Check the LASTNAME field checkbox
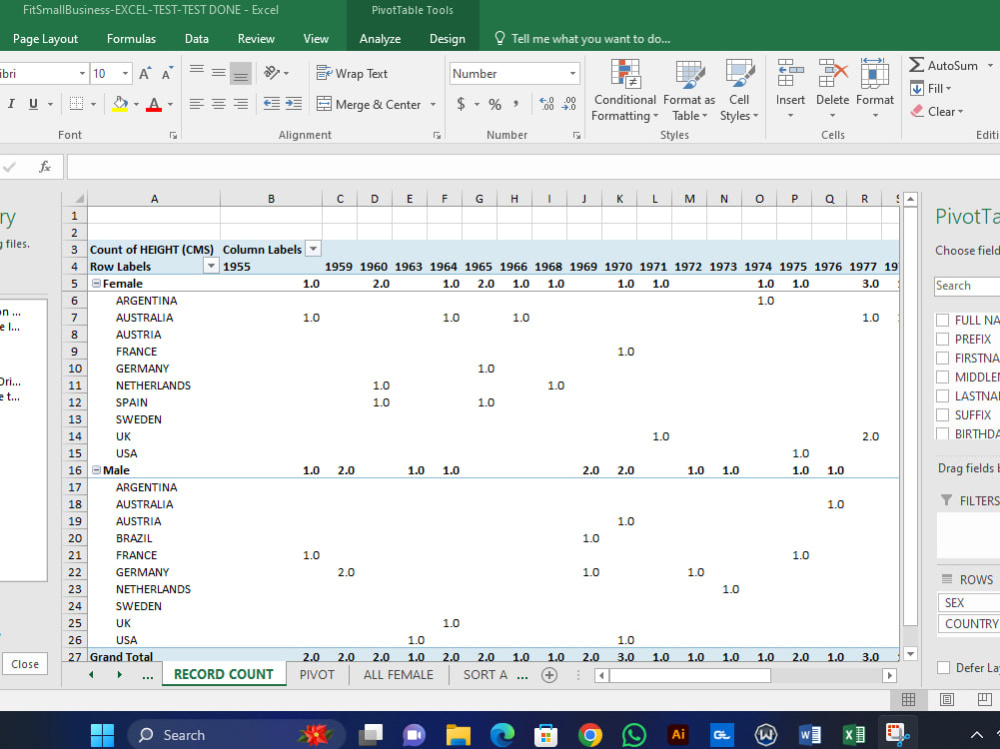Screen dimensions: 1000x749 [943, 396]
